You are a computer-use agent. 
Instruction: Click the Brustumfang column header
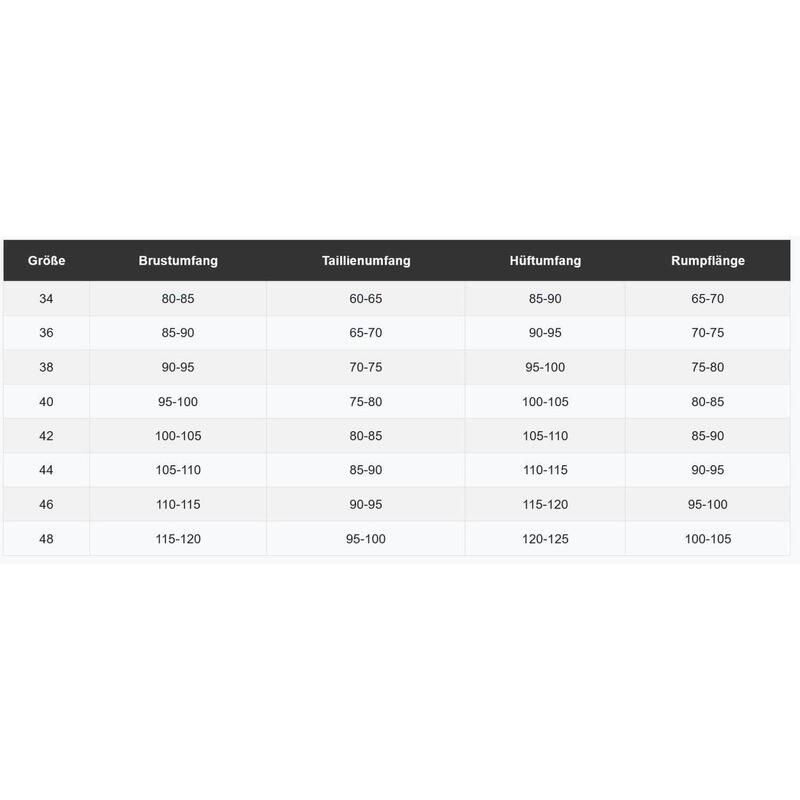coord(178,261)
